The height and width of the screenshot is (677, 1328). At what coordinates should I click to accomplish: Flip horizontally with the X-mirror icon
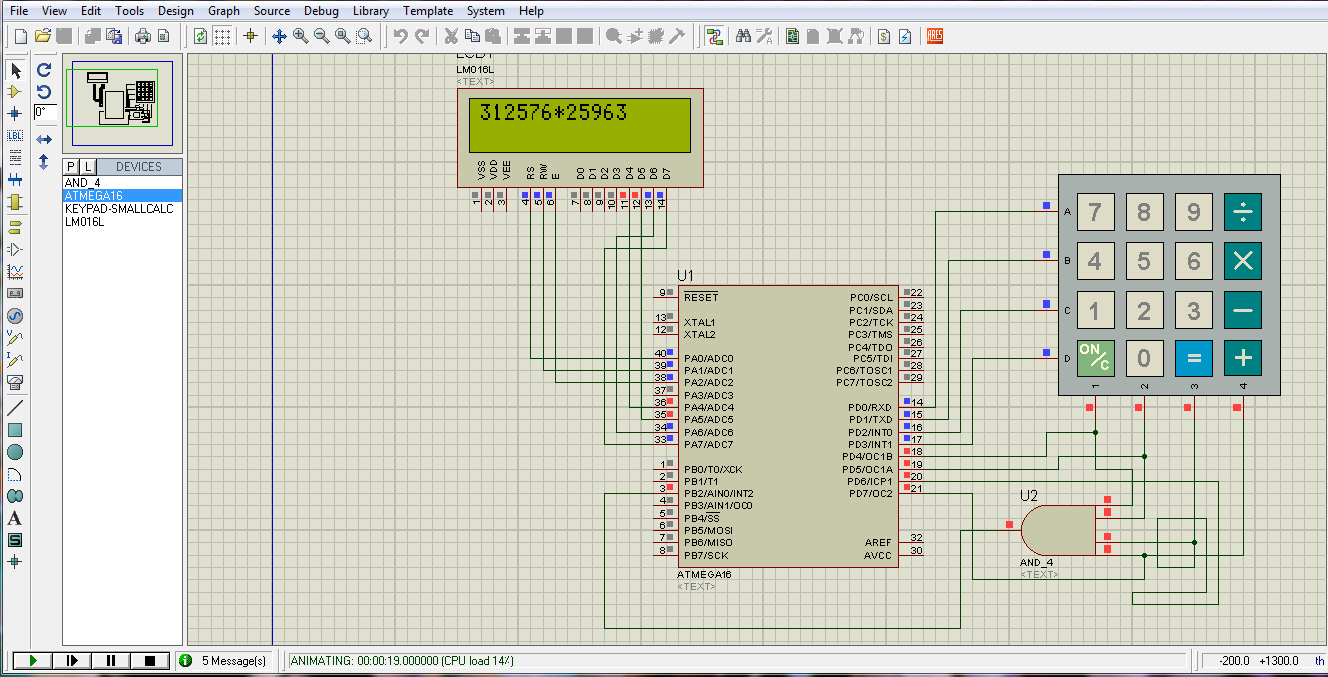point(44,140)
